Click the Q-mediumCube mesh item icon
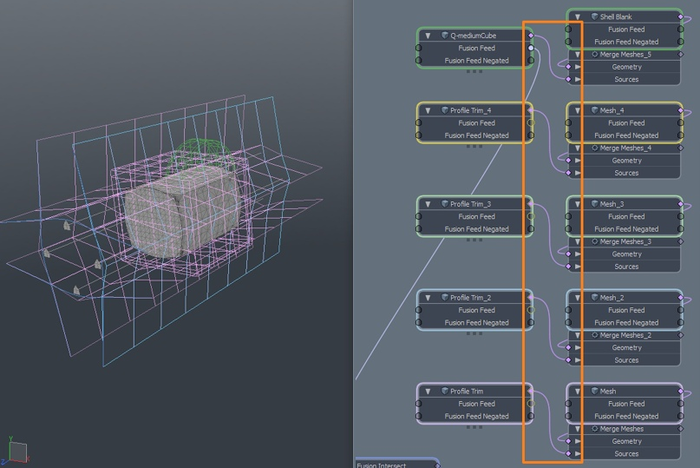Screen dimensions: 700x468 (444, 35)
